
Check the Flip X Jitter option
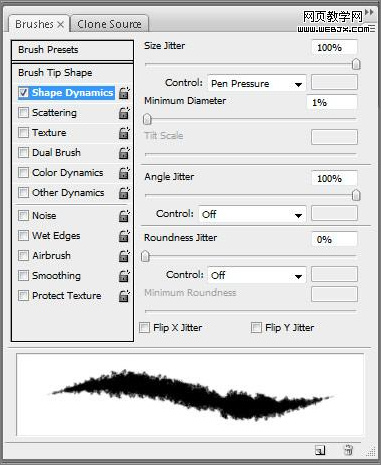144,327
